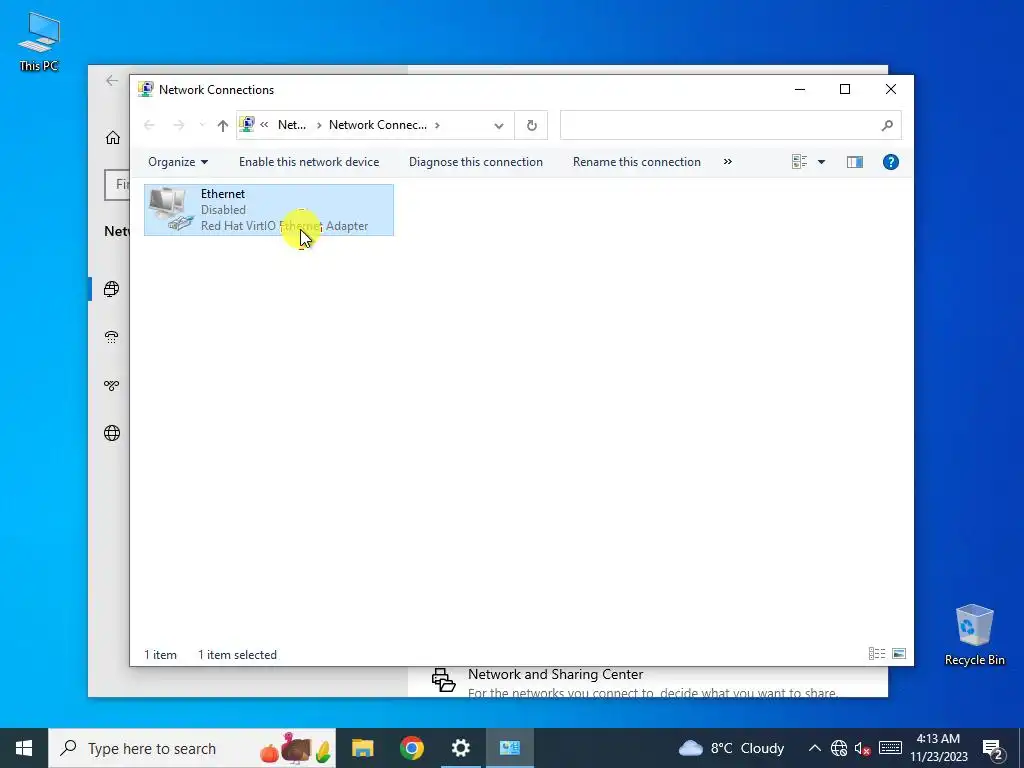Open the Organize menu
The width and height of the screenshot is (1024, 768).
pyautogui.click(x=178, y=162)
